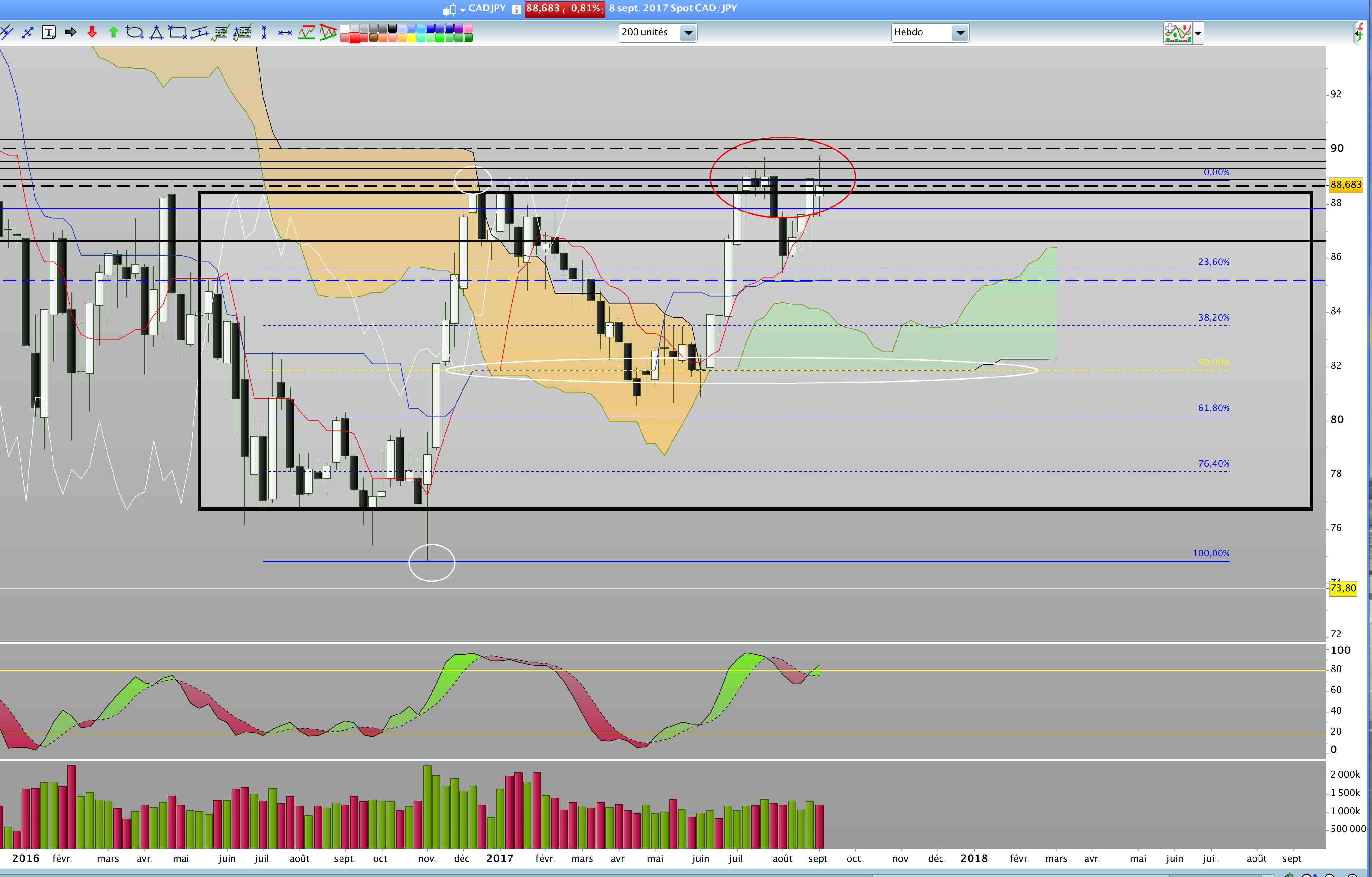The width and height of the screenshot is (1372, 877).
Task: Open the indicators dropdown arrow
Action: [x=1198, y=34]
